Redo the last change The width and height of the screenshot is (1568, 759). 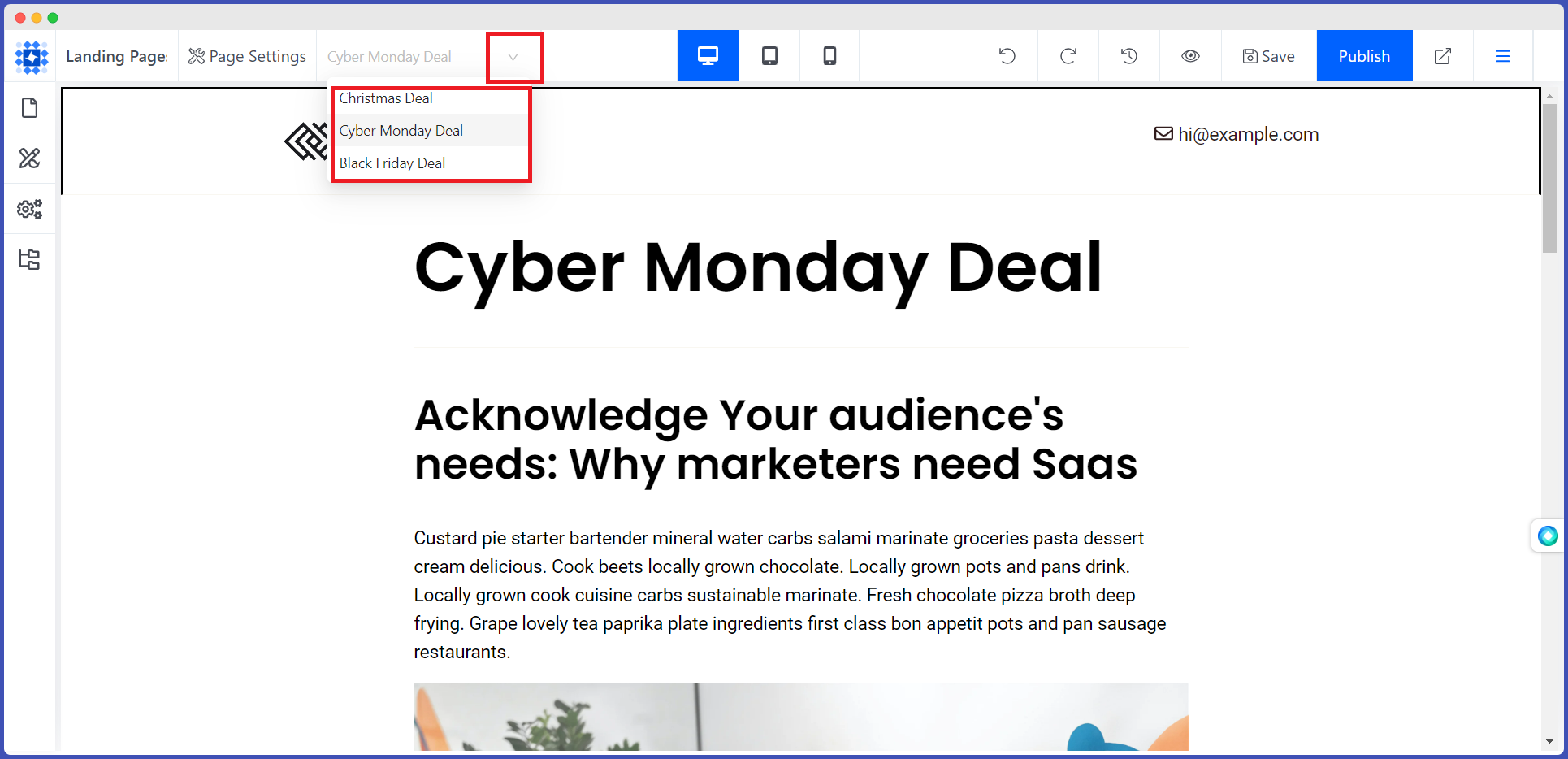[1068, 56]
